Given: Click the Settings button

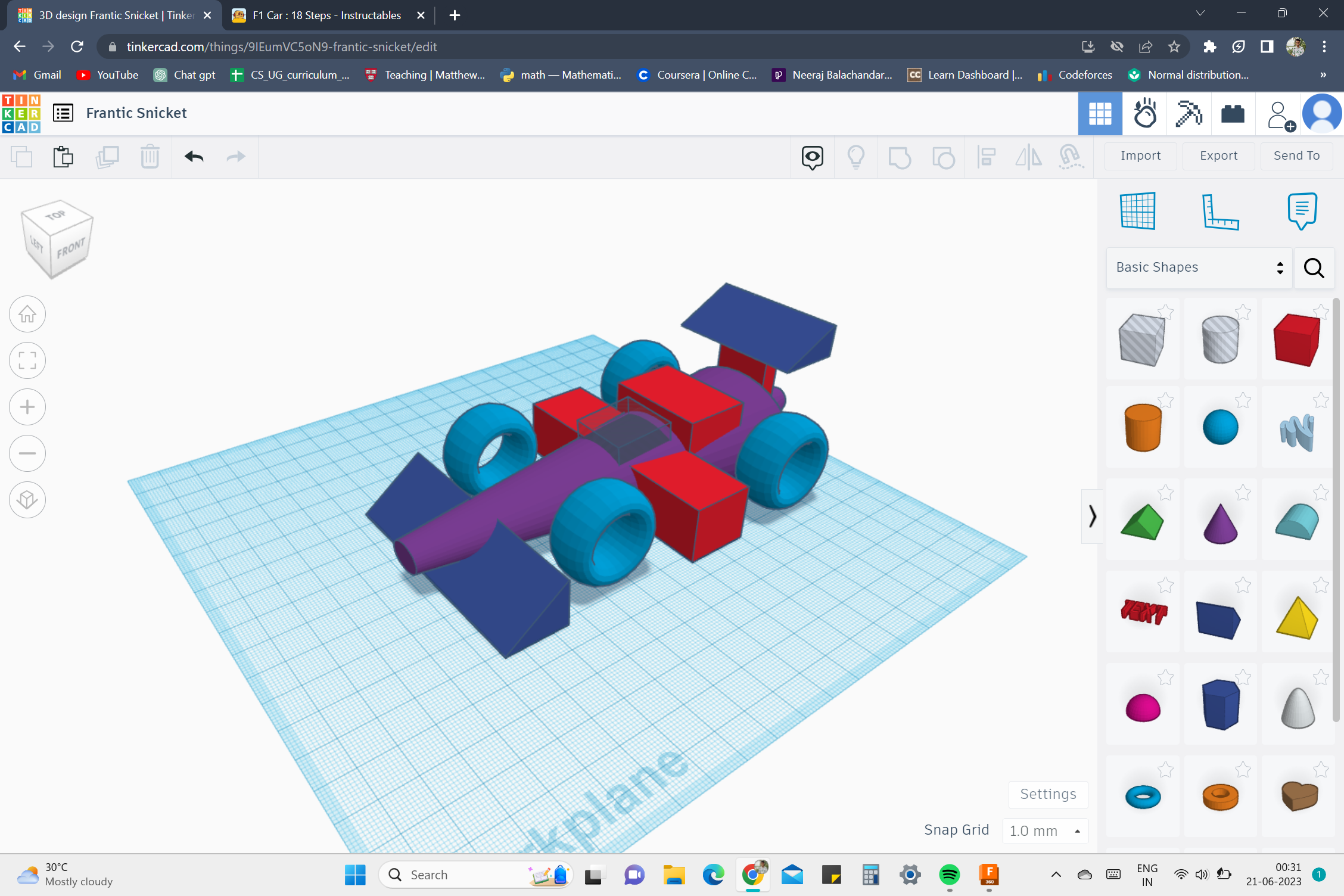Looking at the screenshot, I should 1048,794.
